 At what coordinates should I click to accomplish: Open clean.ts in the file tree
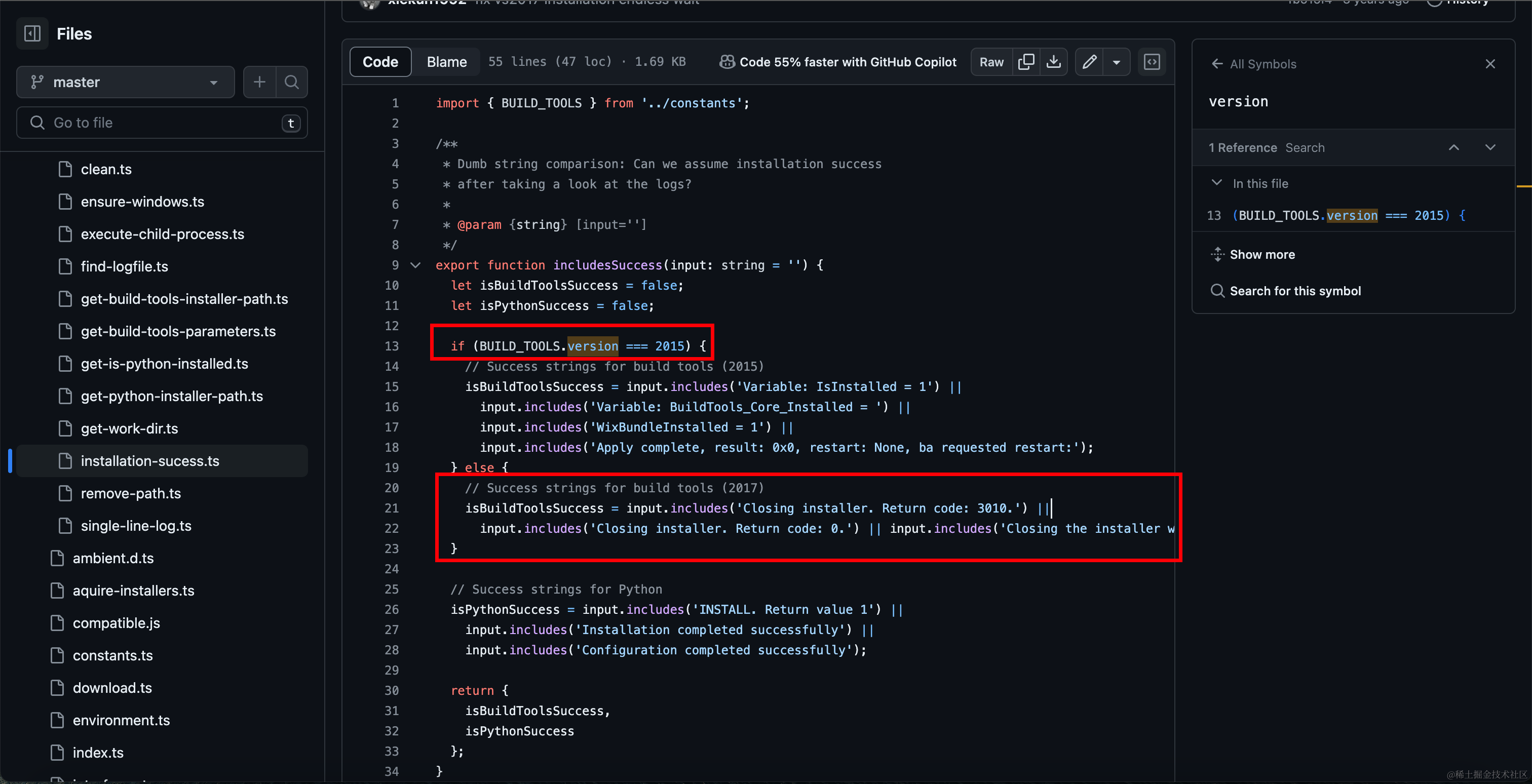click(x=106, y=169)
